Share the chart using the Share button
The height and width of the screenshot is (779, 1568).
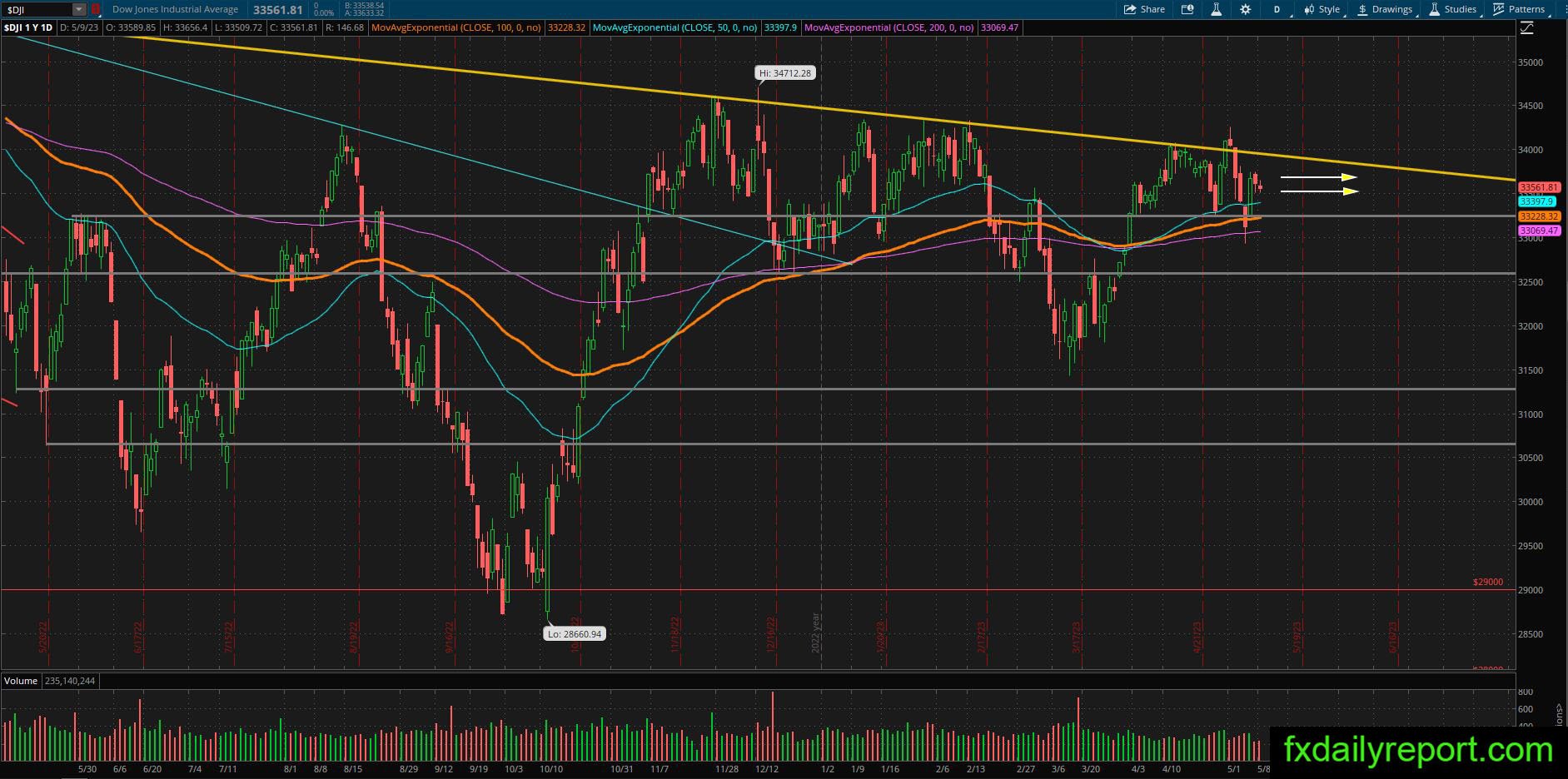[x=1144, y=9]
